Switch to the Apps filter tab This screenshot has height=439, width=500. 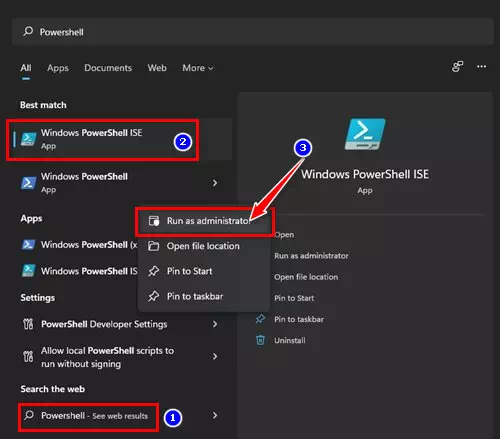(58, 68)
